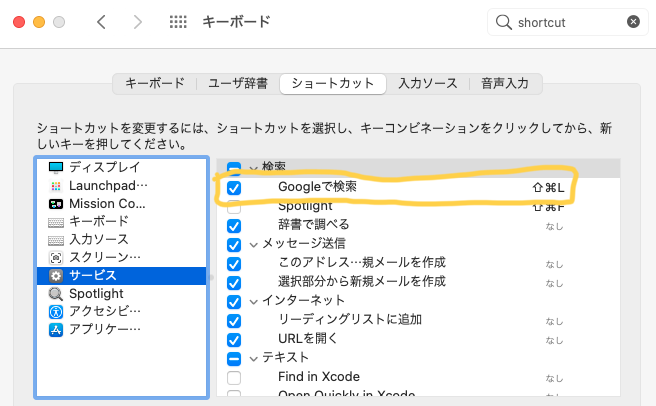The image size is (656, 406).
Task: Collapse the メッセージ送信 group
Action: [x=254, y=244]
